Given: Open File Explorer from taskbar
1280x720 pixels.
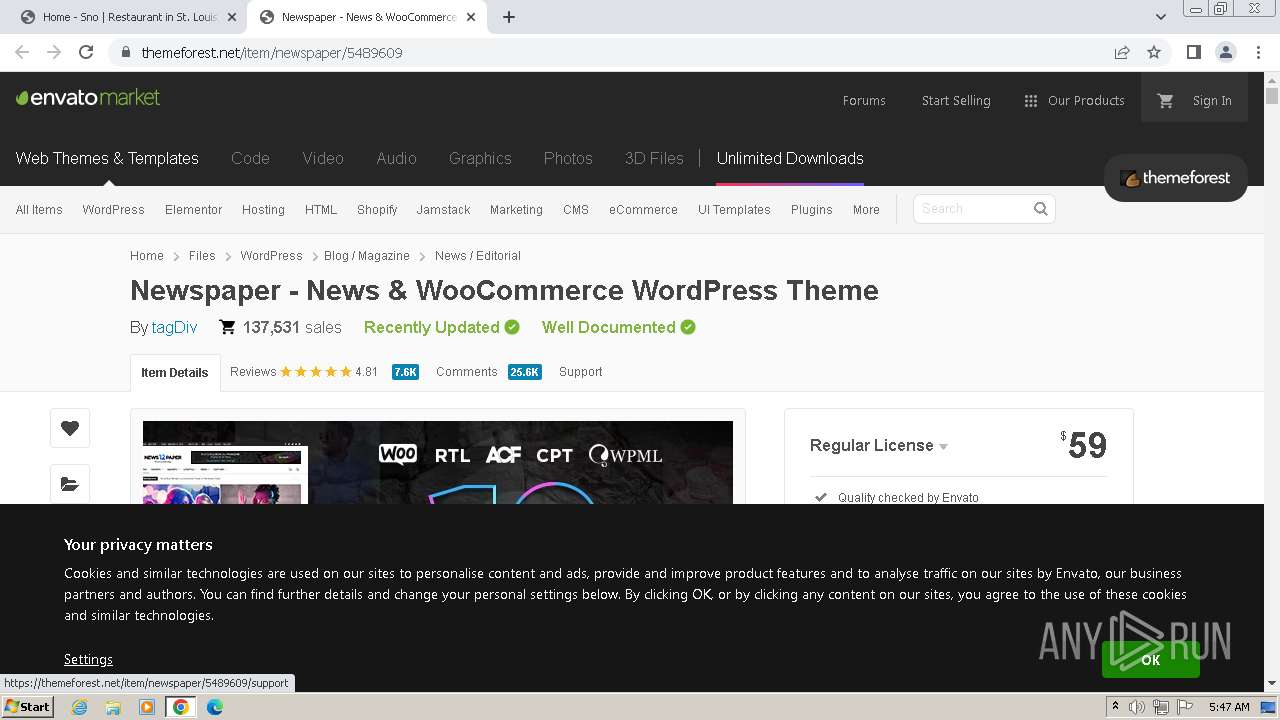Looking at the screenshot, I should [x=113, y=707].
